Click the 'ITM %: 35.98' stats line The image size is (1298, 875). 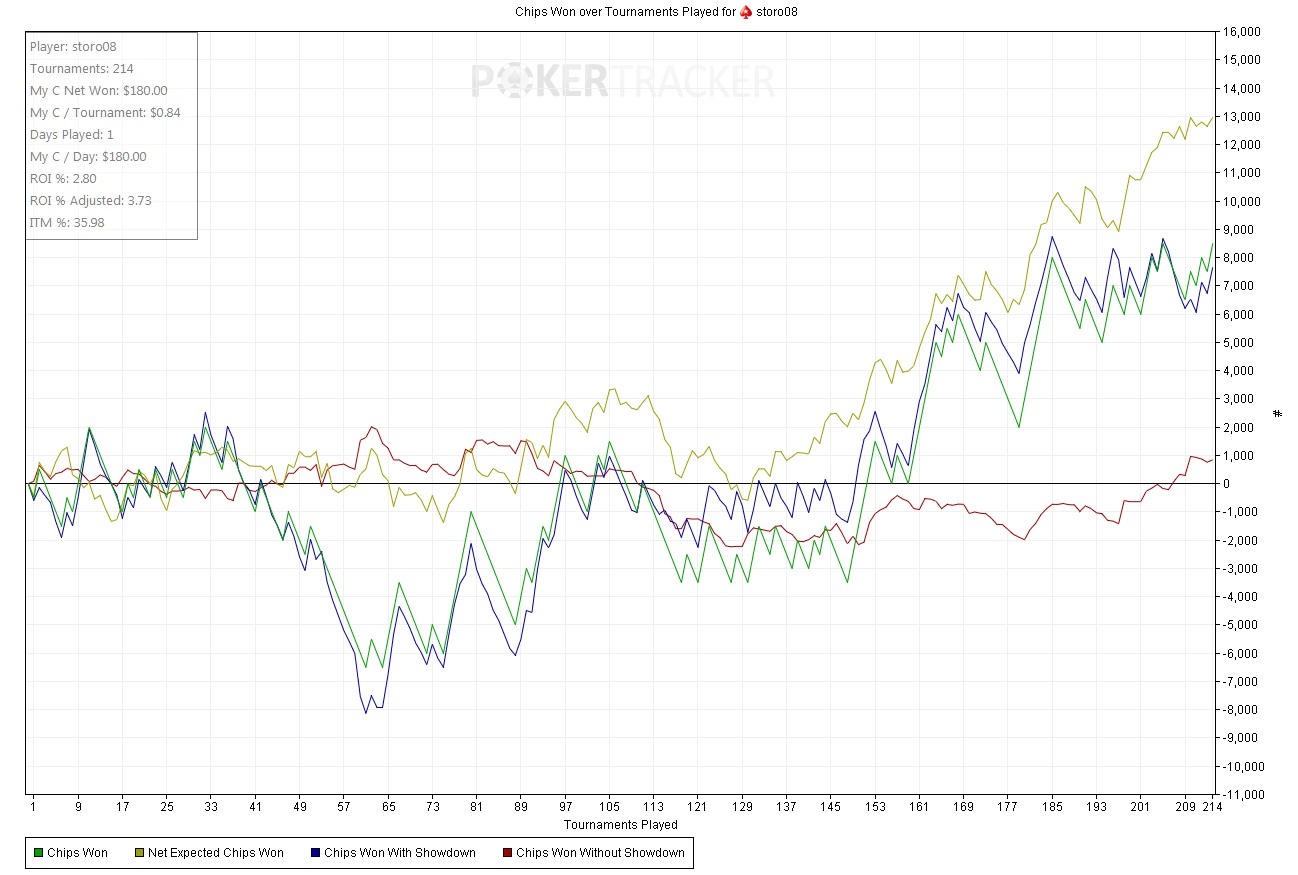point(67,223)
